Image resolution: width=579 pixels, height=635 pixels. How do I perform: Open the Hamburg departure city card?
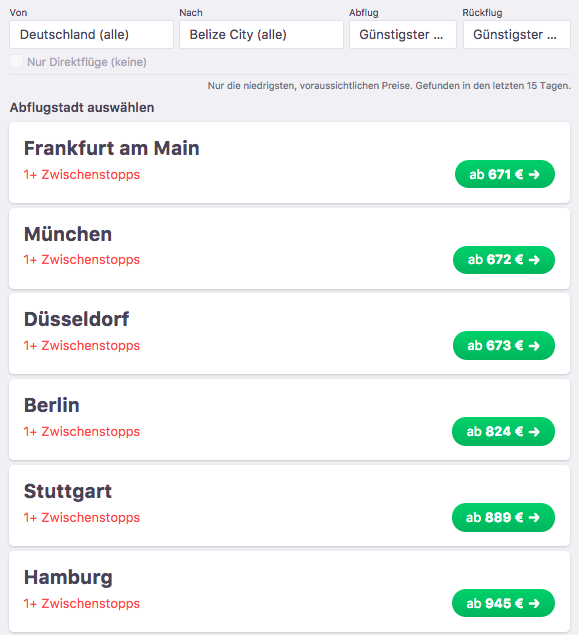290,592
